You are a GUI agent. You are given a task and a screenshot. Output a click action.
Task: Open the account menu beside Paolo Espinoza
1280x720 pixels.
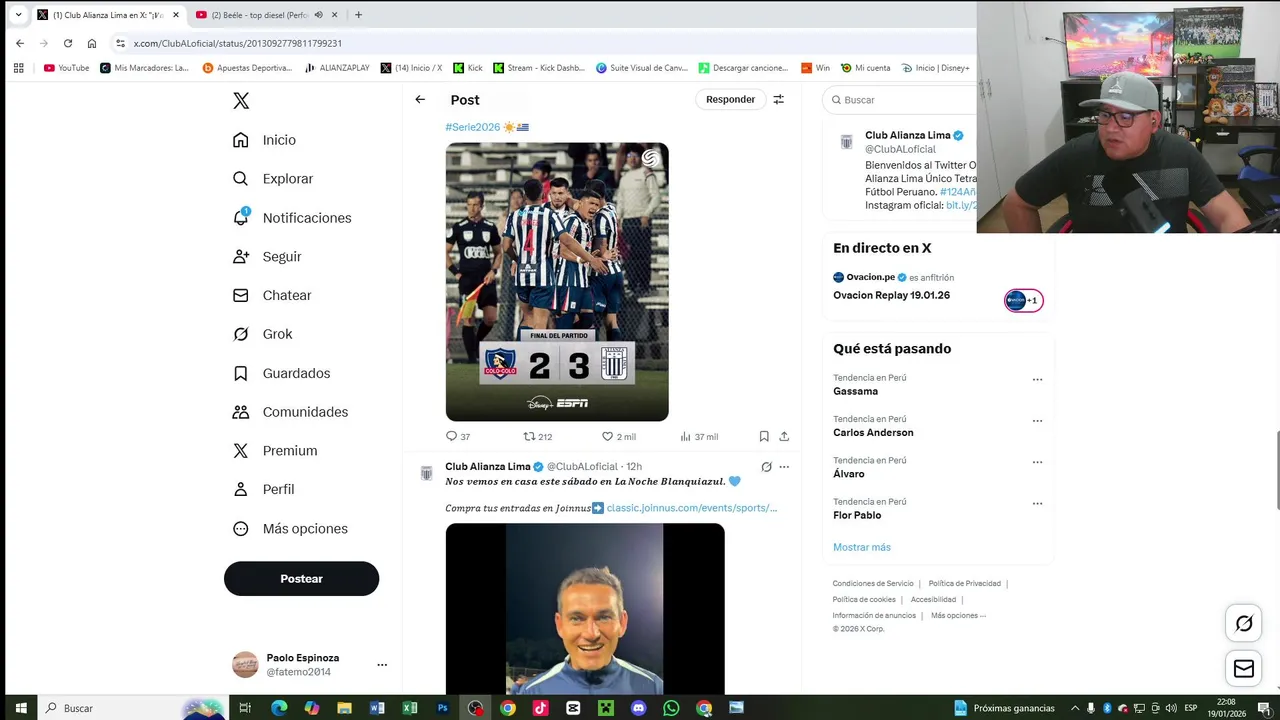(x=382, y=665)
